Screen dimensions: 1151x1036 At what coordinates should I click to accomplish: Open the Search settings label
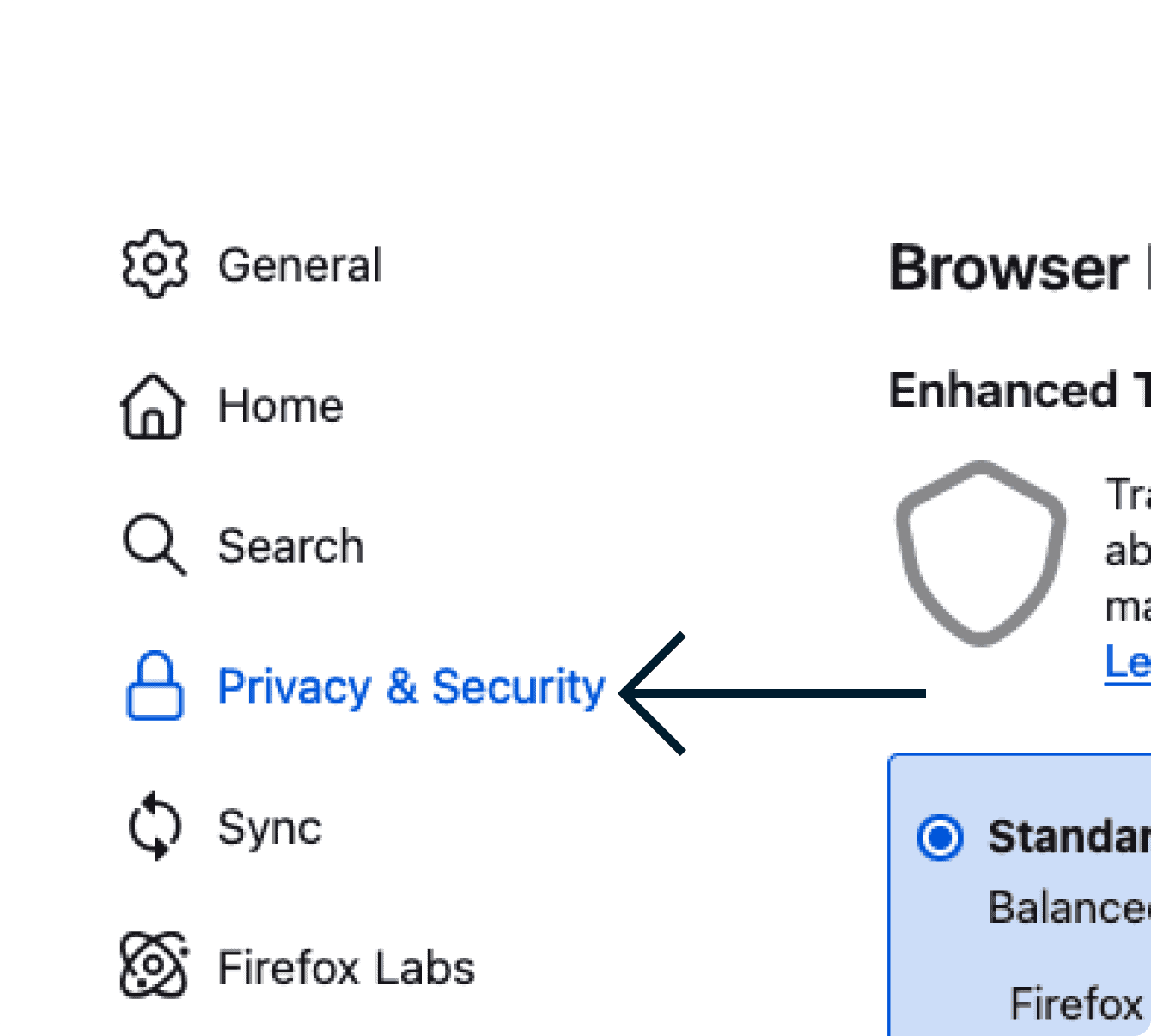[290, 546]
